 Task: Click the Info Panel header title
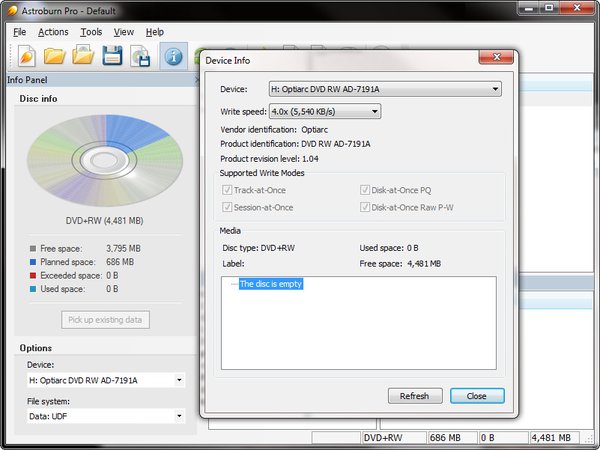coord(27,80)
